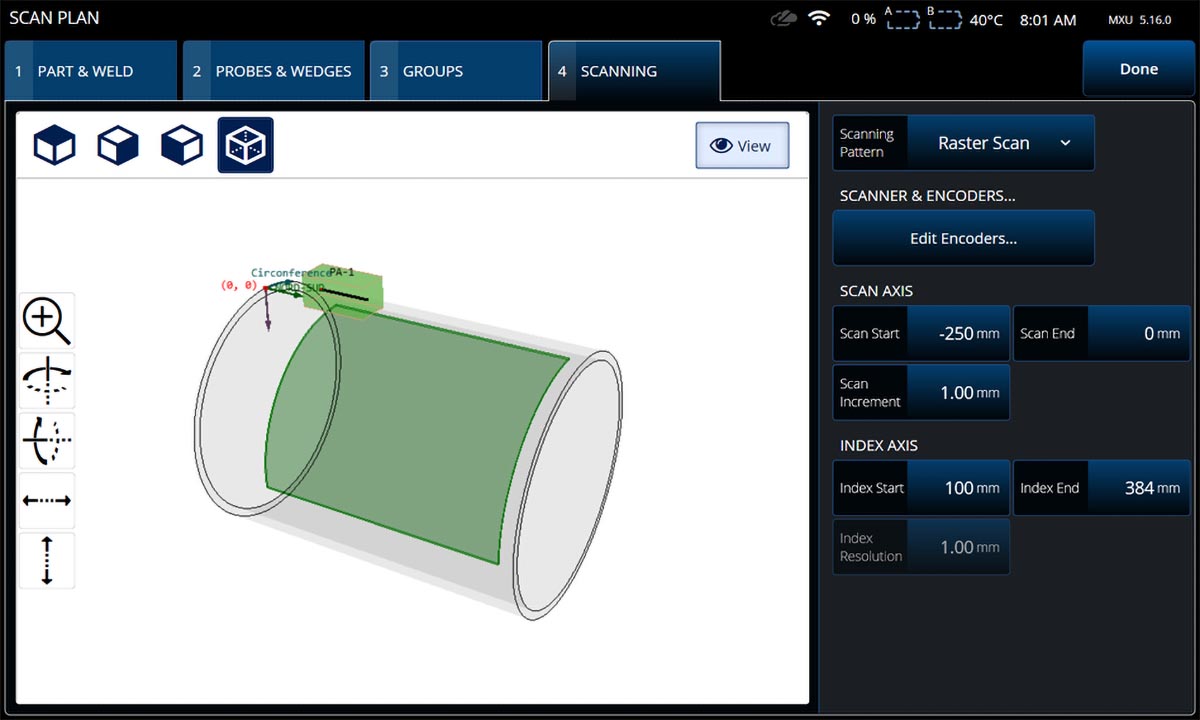Select the Scan Start value field

coord(957,334)
